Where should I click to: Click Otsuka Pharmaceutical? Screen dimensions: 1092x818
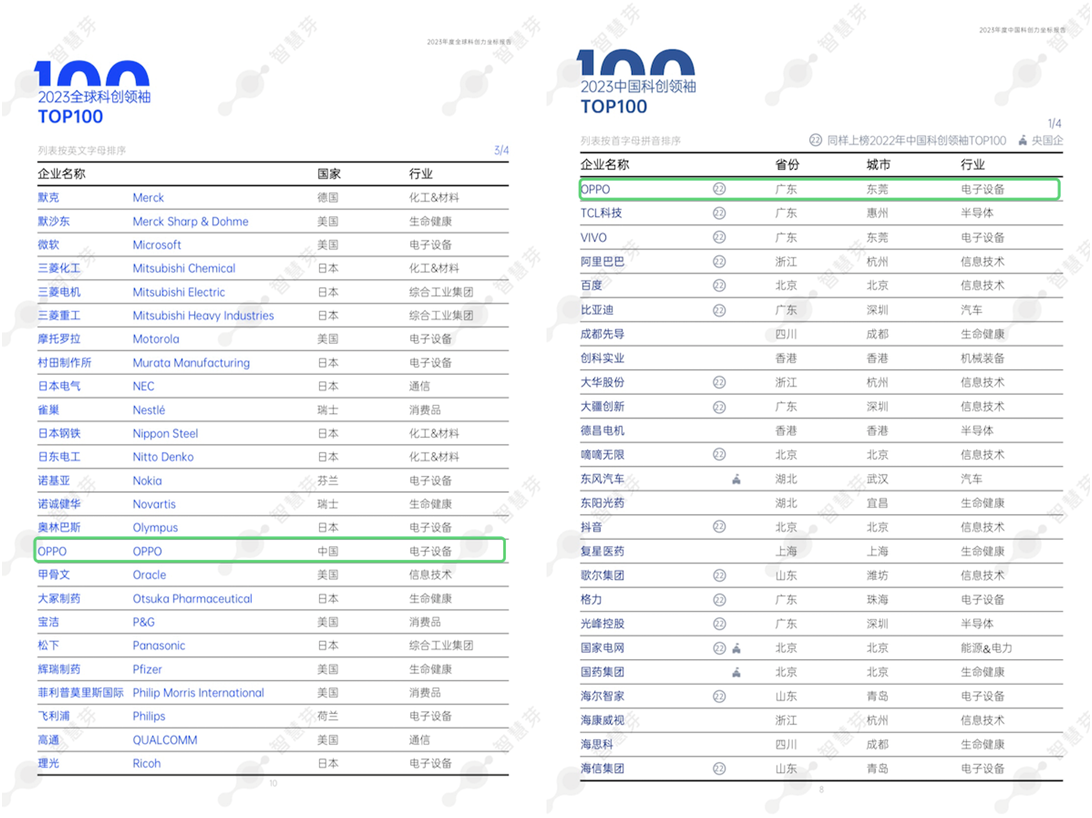(x=192, y=599)
